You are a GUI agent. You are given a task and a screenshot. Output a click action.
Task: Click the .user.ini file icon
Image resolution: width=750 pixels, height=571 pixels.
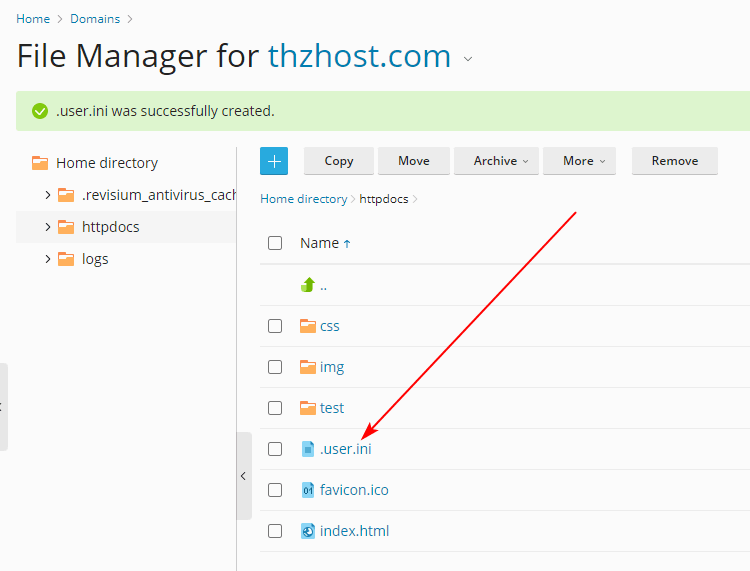(308, 449)
